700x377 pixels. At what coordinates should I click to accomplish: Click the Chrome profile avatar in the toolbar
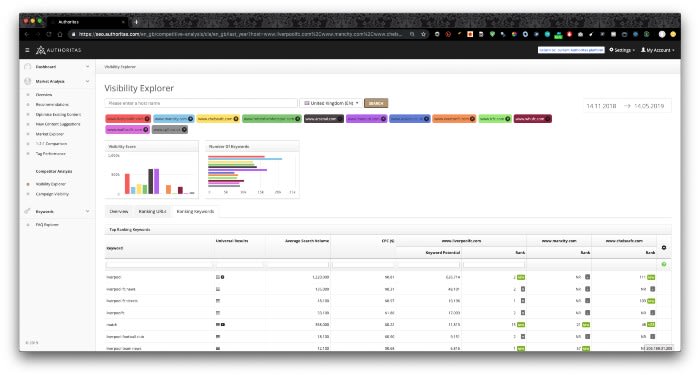(x=662, y=34)
